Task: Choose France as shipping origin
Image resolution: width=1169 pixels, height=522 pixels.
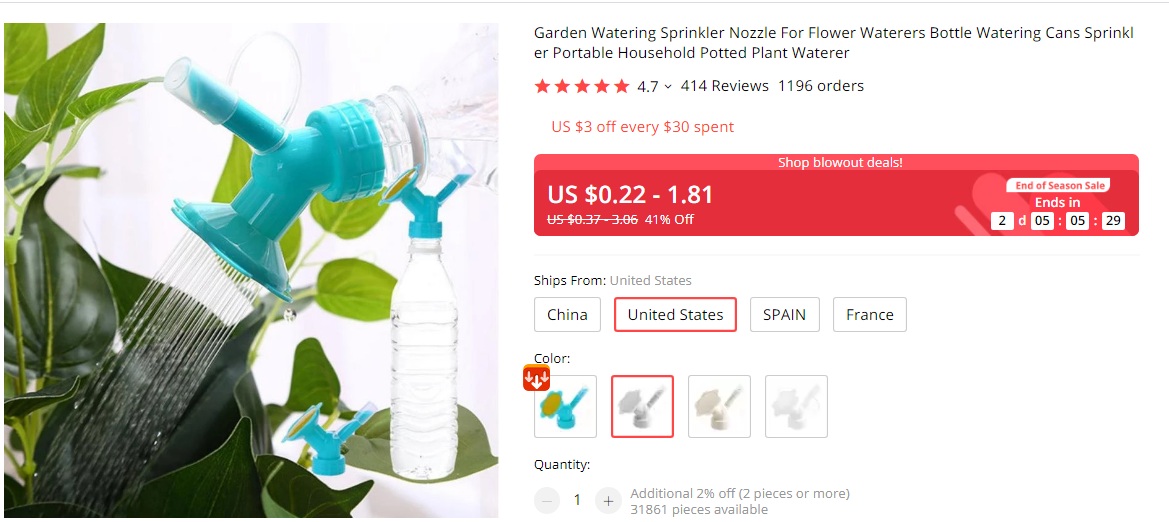Action: 869,315
